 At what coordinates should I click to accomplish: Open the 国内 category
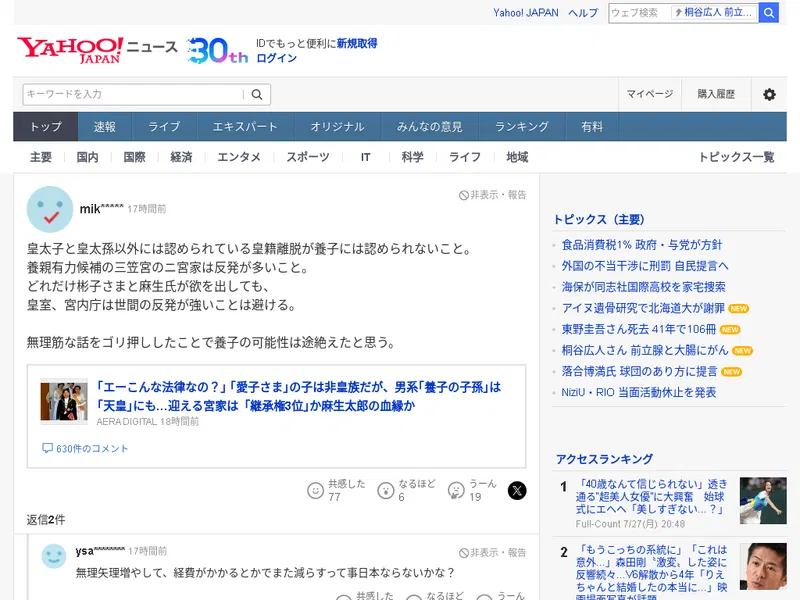pyautogui.click(x=87, y=157)
